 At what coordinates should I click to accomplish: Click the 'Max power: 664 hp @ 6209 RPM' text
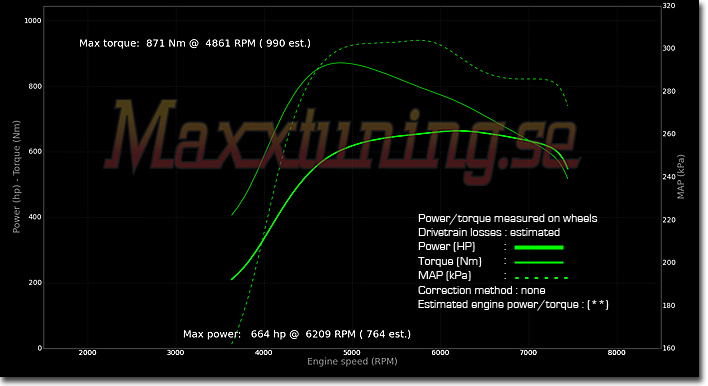269,334
